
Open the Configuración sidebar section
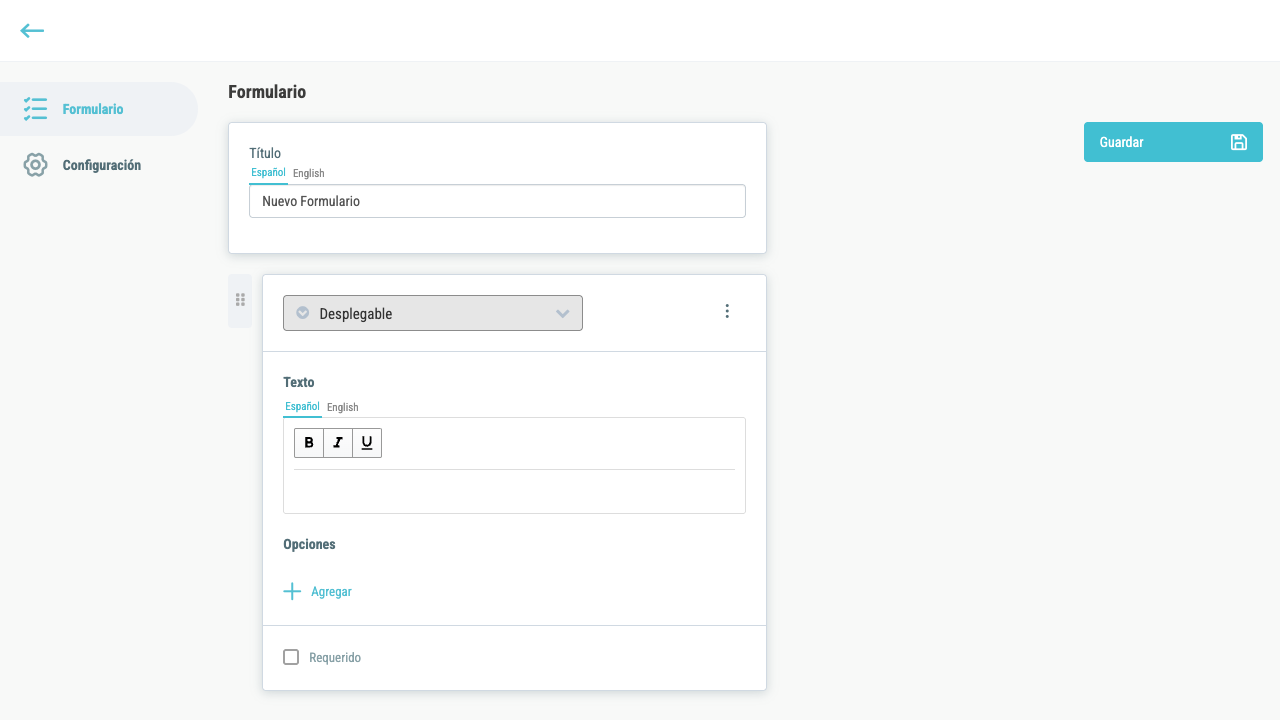[x=99, y=165]
